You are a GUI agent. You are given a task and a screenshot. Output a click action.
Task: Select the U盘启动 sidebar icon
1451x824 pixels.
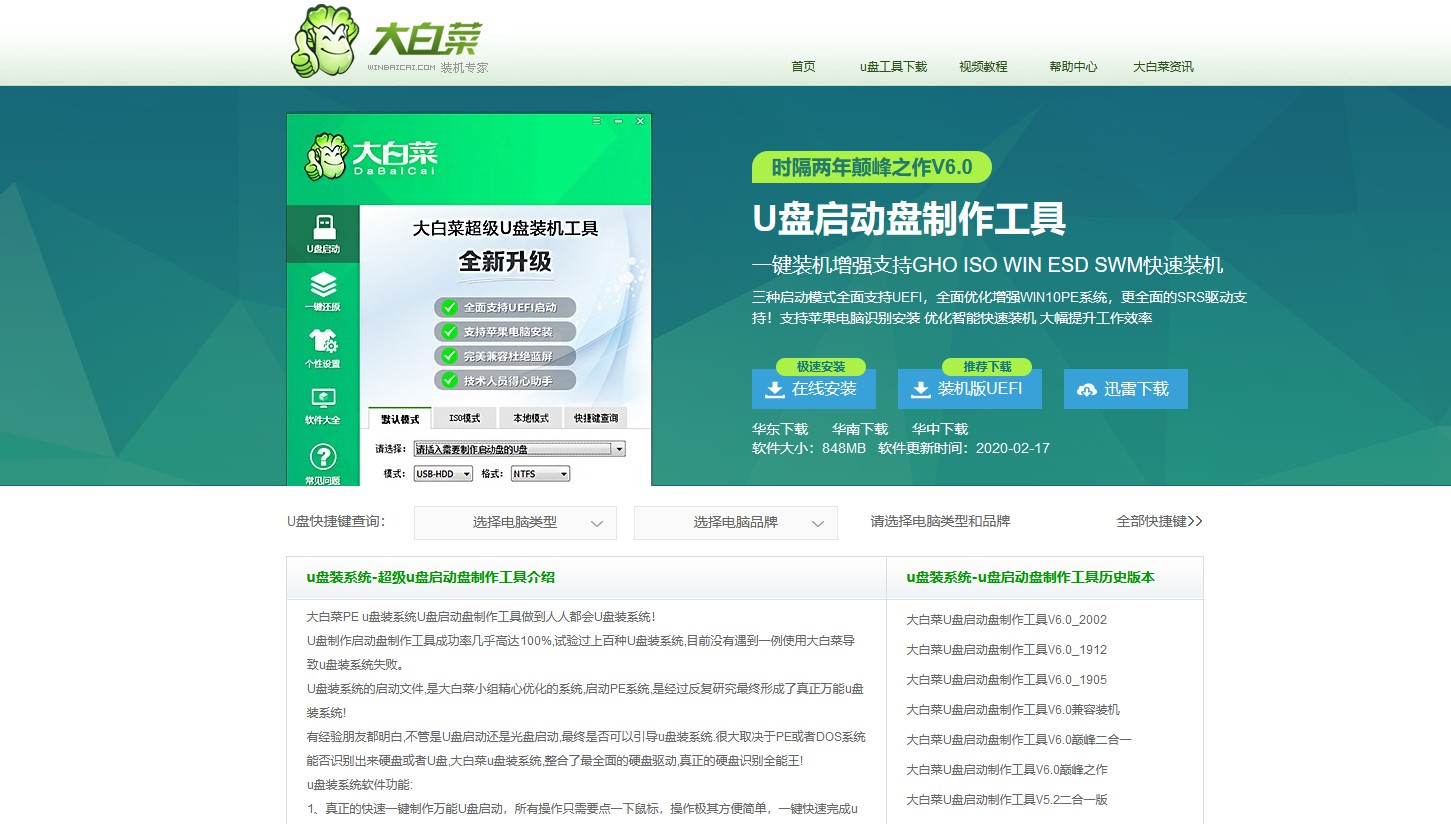[x=322, y=230]
